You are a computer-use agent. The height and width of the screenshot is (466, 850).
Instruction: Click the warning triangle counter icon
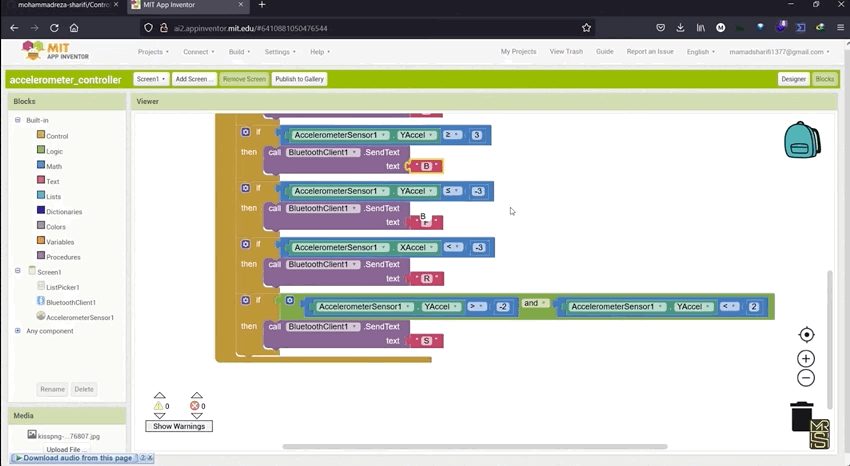pyautogui.click(x=158, y=406)
